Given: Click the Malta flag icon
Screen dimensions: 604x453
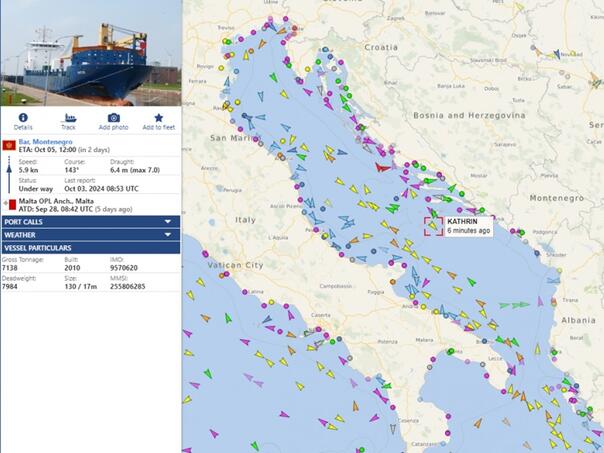Looking at the screenshot, I should click(10, 204).
